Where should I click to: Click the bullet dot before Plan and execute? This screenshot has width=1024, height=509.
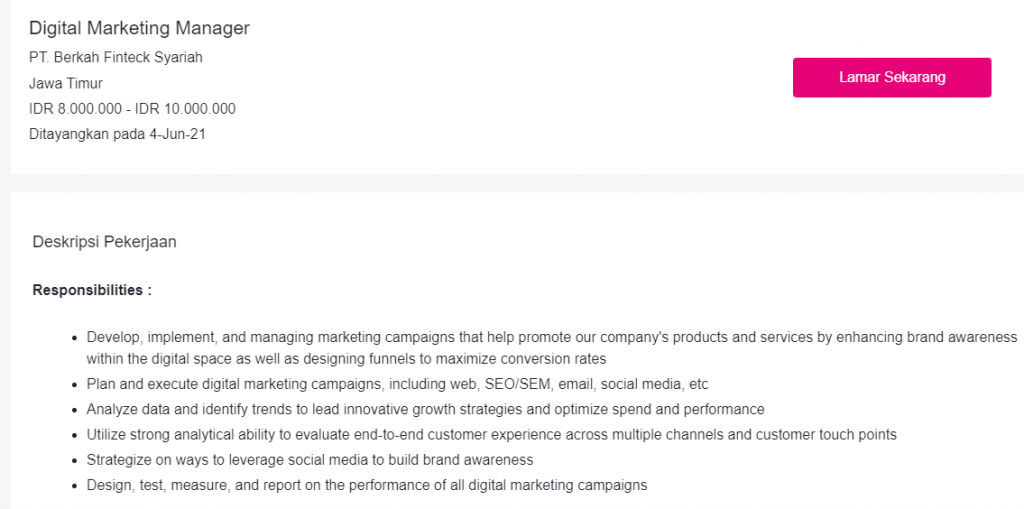pyautogui.click(x=75, y=385)
